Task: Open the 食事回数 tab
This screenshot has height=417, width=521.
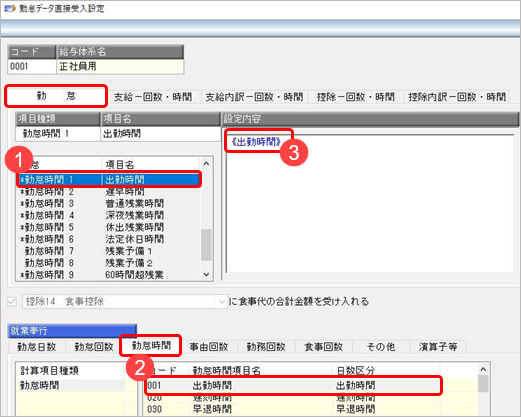Action: coord(323,347)
